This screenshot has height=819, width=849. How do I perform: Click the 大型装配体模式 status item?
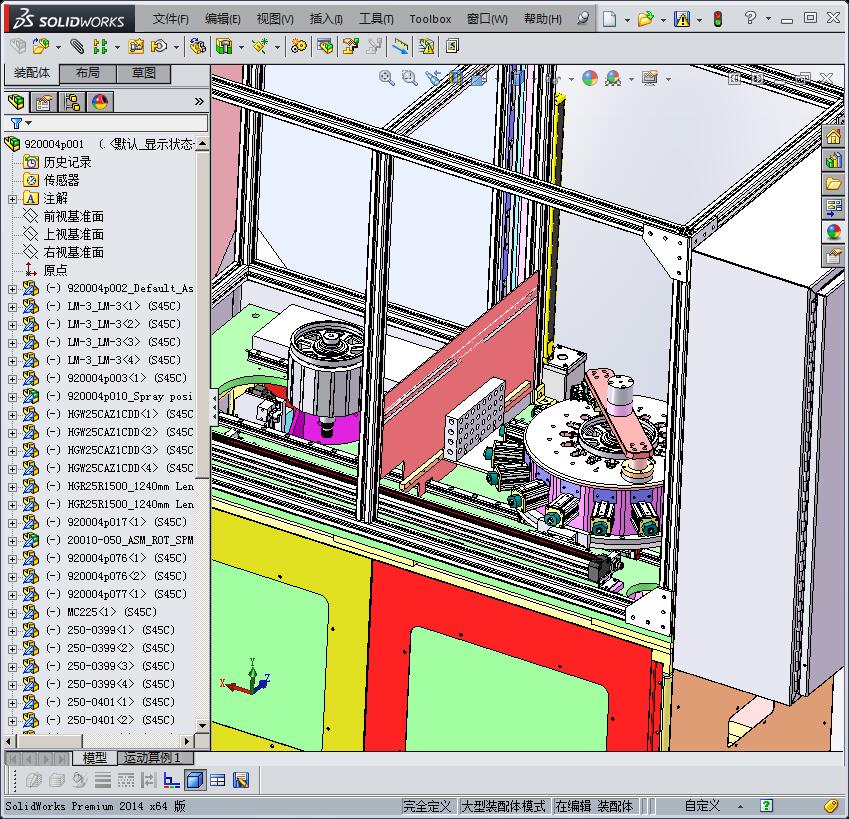tap(503, 806)
